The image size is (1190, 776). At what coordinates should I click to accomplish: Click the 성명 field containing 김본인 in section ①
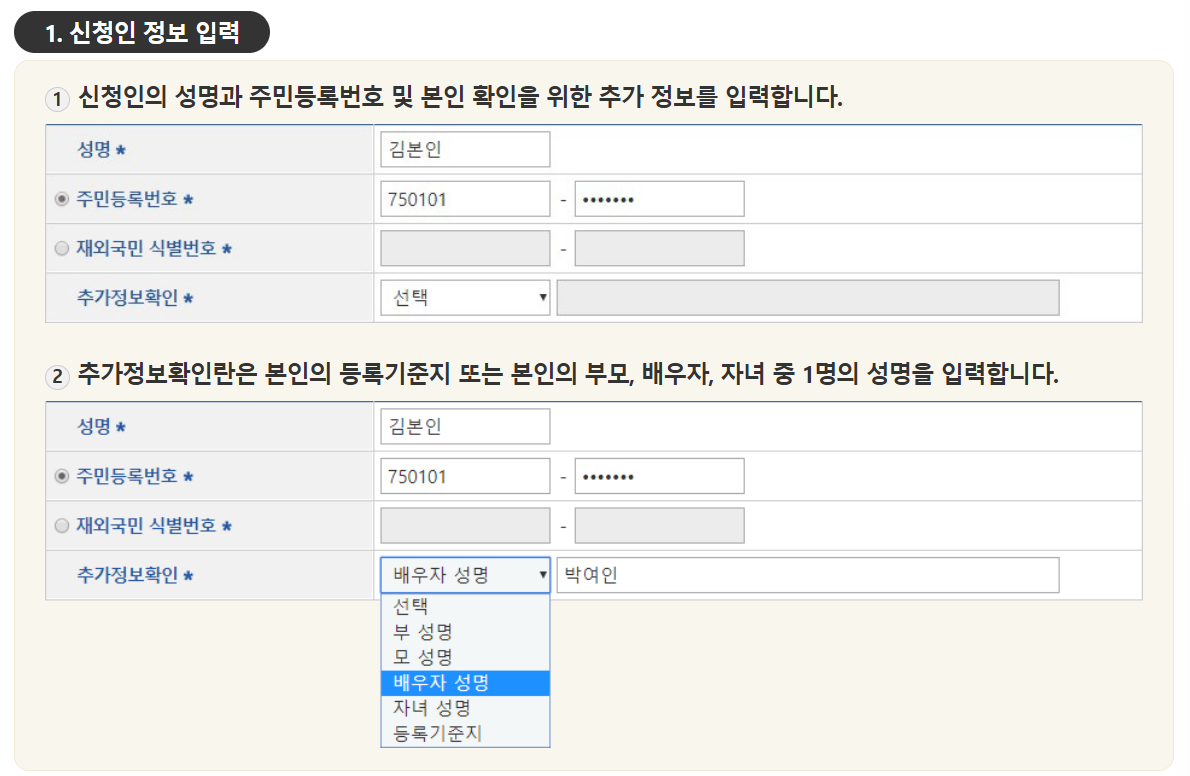(x=464, y=148)
